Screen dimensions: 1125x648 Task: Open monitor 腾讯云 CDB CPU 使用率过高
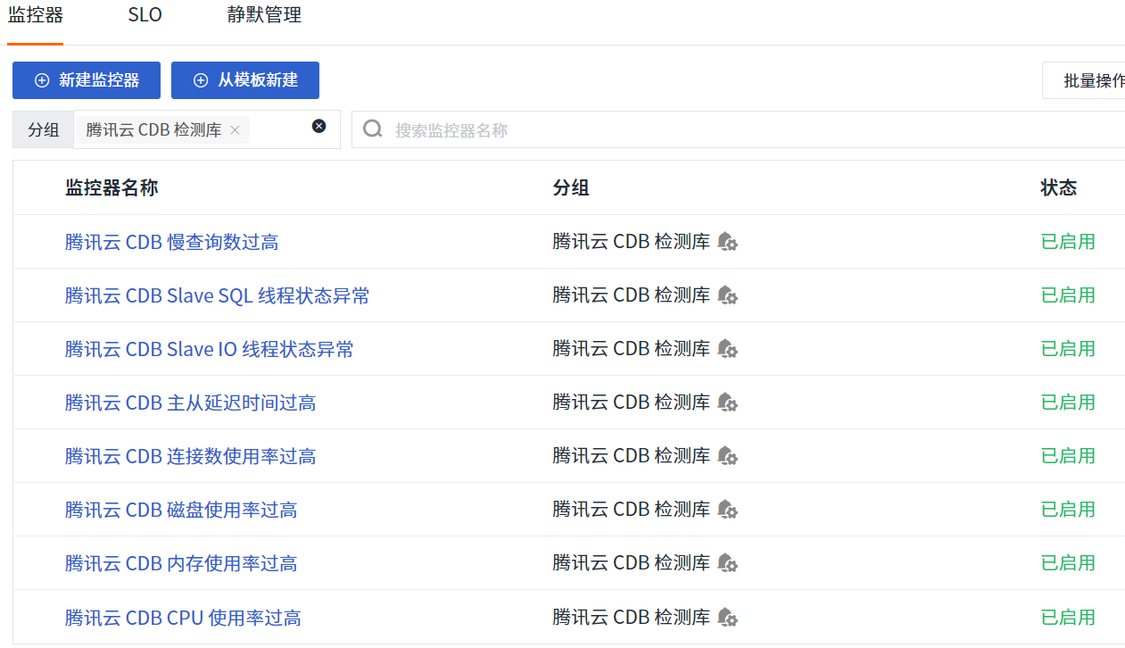183,617
